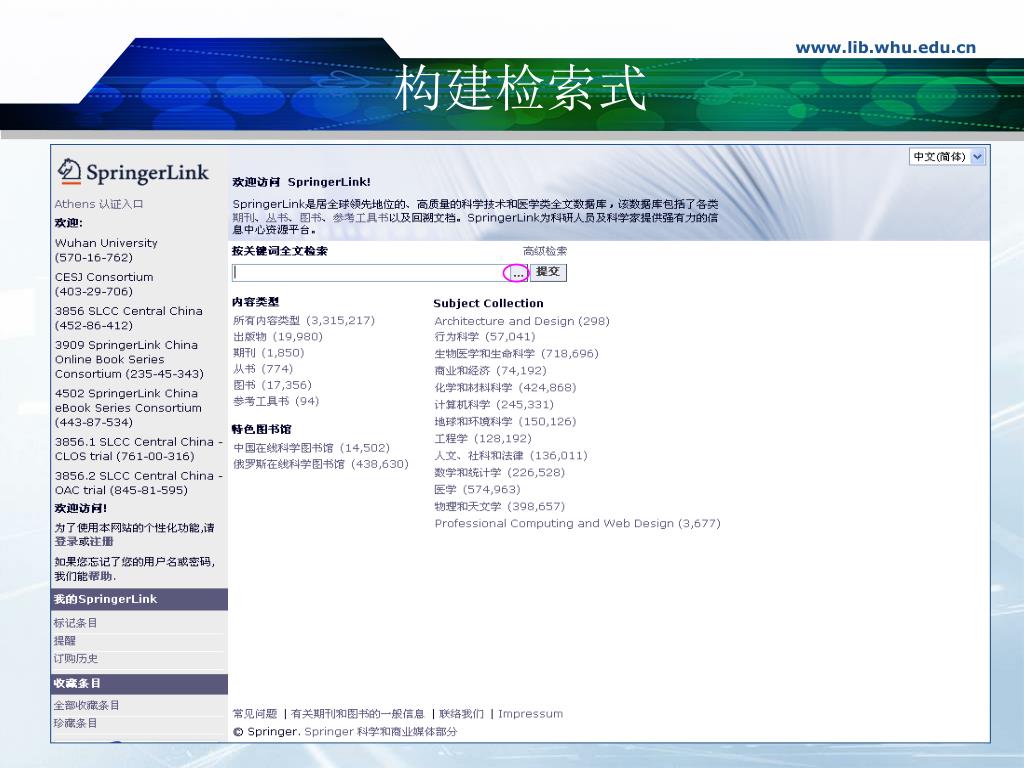Click 3856 SLCC Central China text
1024x768 pixels.
click(x=129, y=318)
